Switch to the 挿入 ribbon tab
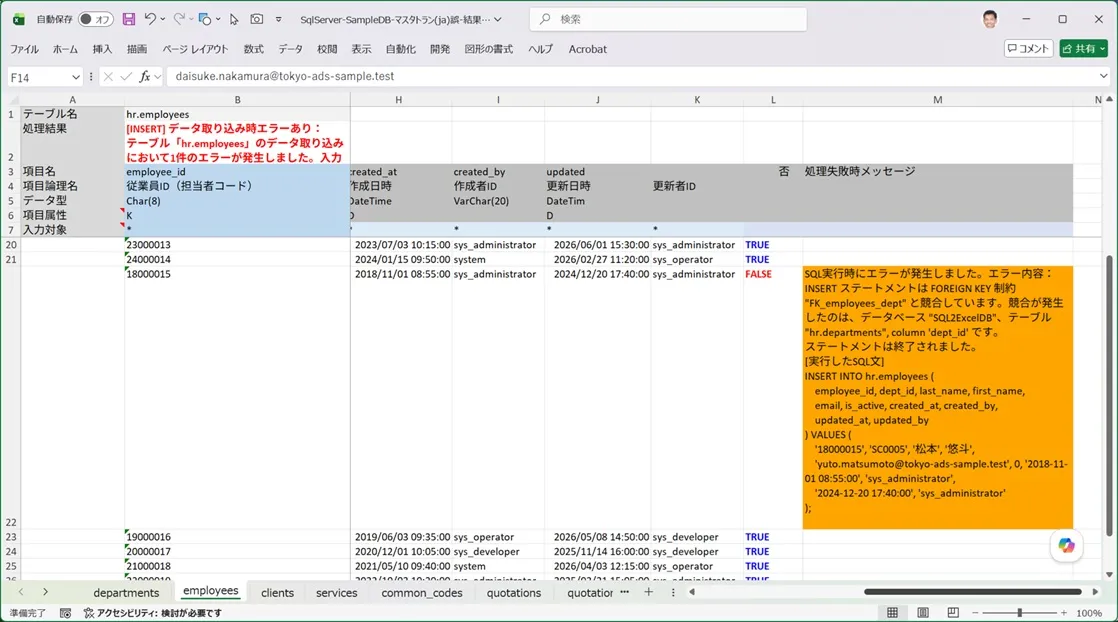1118x622 pixels. [x=102, y=49]
